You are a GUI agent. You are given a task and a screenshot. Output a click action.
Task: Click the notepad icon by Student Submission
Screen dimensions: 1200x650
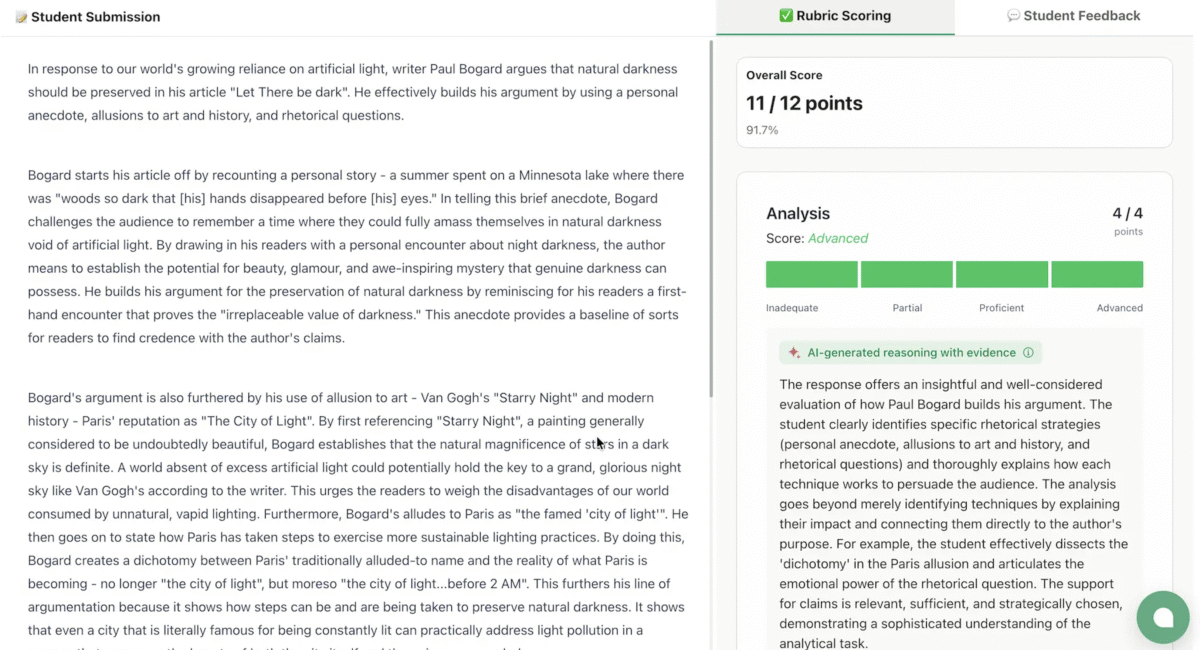point(21,17)
